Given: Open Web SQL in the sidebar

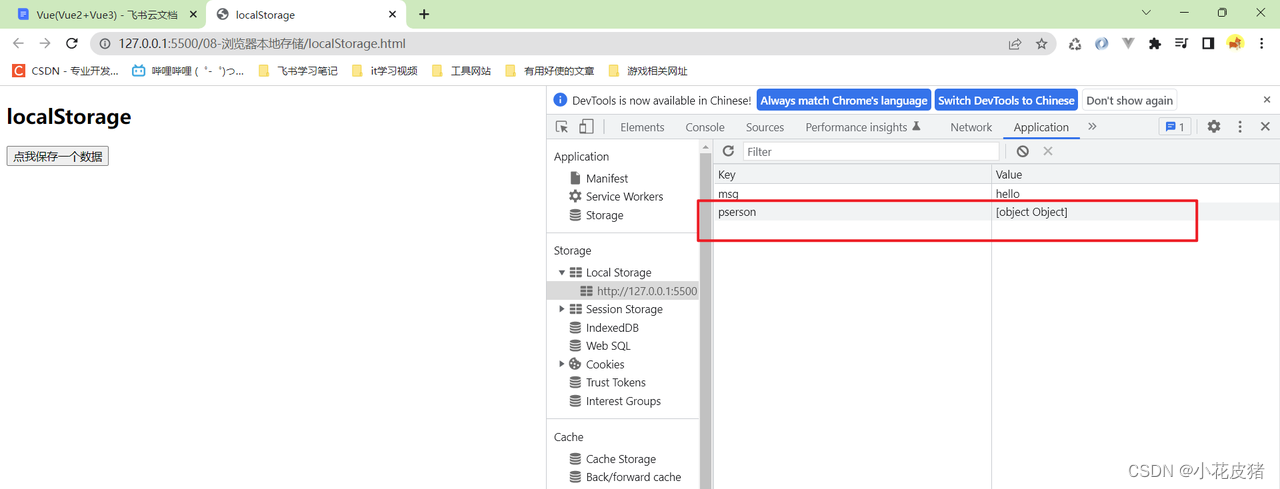Looking at the screenshot, I should 608,346.
